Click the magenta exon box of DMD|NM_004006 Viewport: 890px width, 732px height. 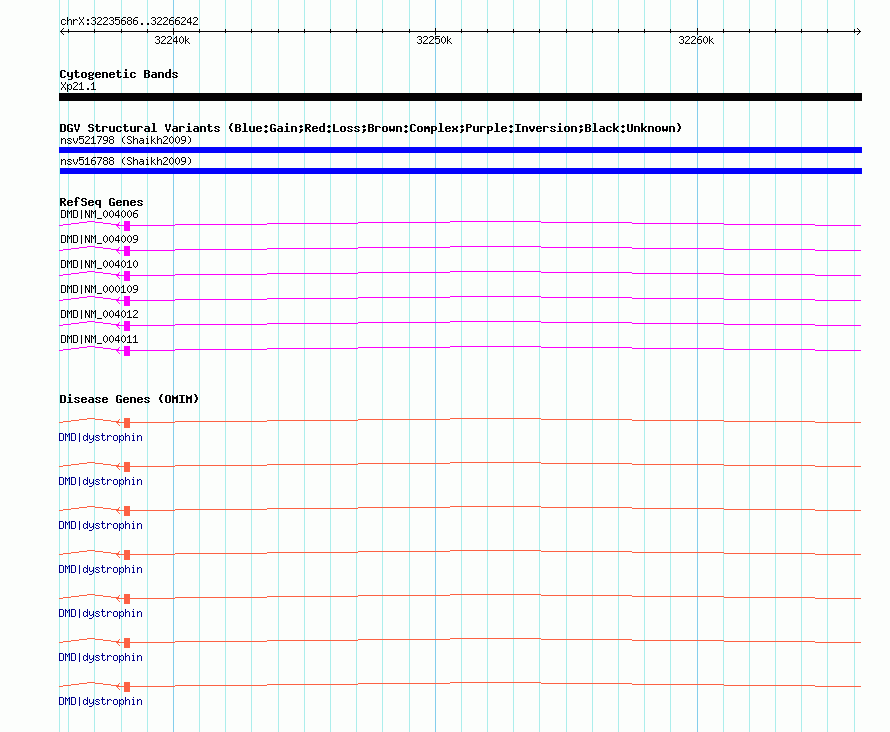(127, 226)
